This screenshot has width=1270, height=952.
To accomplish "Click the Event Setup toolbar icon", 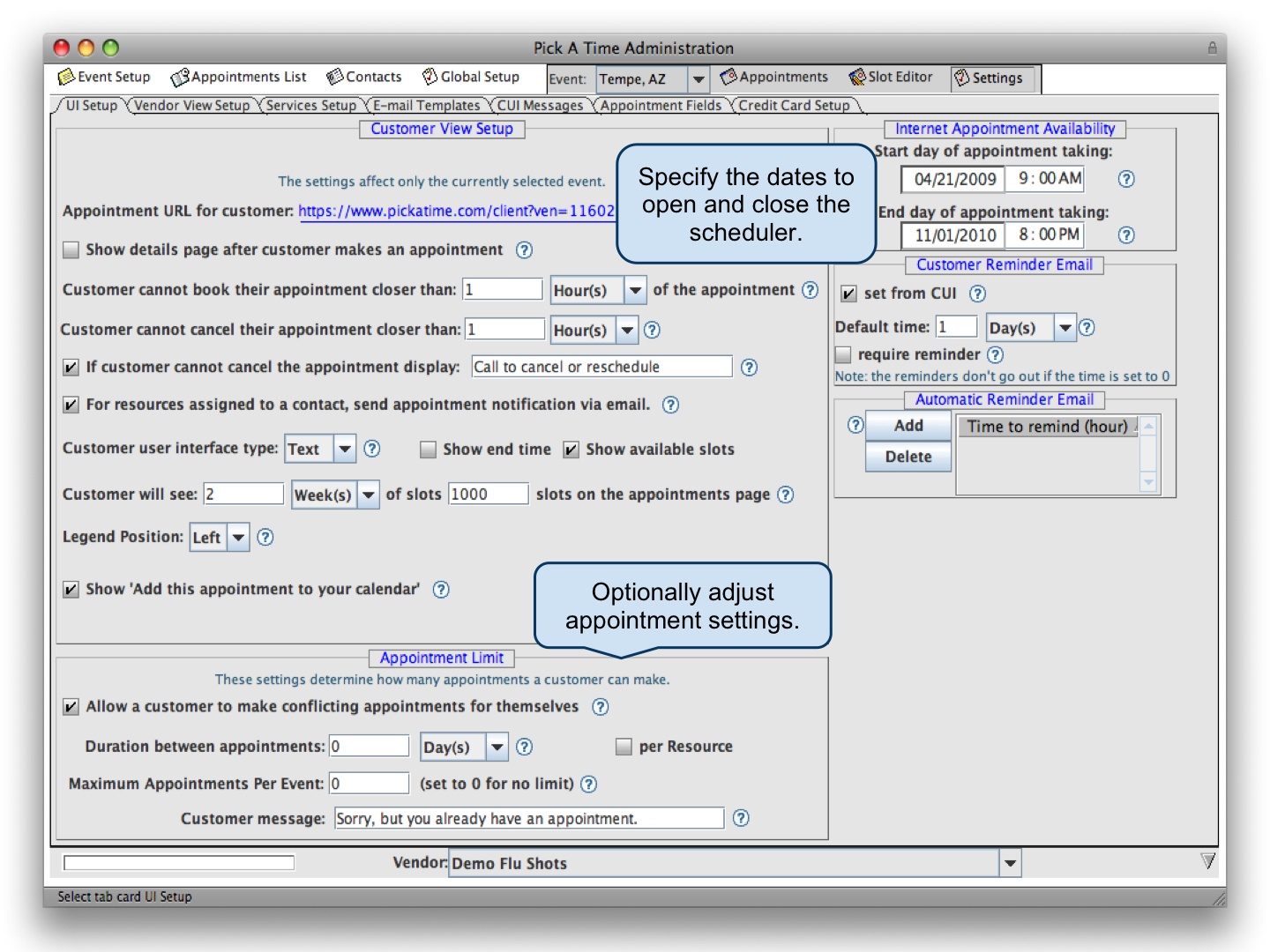I will [65, 78].
